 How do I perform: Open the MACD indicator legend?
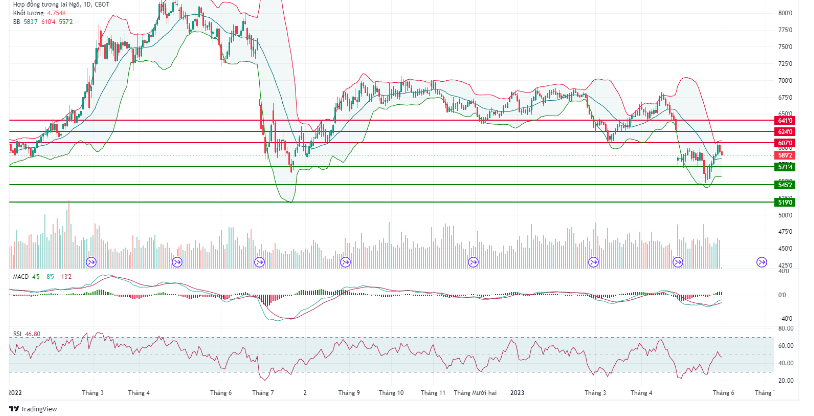(x=32, y=277)
